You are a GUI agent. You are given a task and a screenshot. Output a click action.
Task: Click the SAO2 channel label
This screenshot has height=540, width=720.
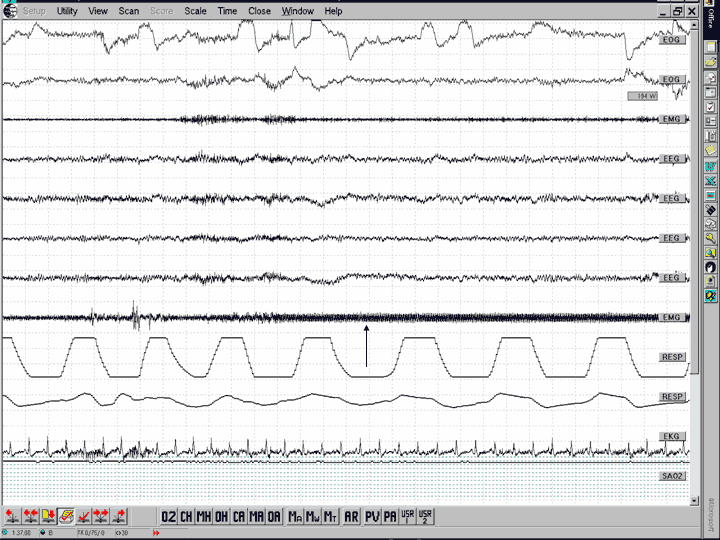[x=672, y=476]
